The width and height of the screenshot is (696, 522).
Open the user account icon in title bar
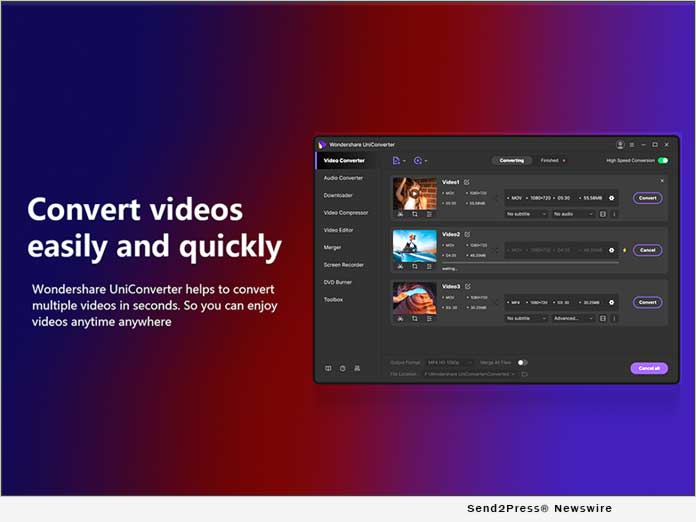coord(620,145)
